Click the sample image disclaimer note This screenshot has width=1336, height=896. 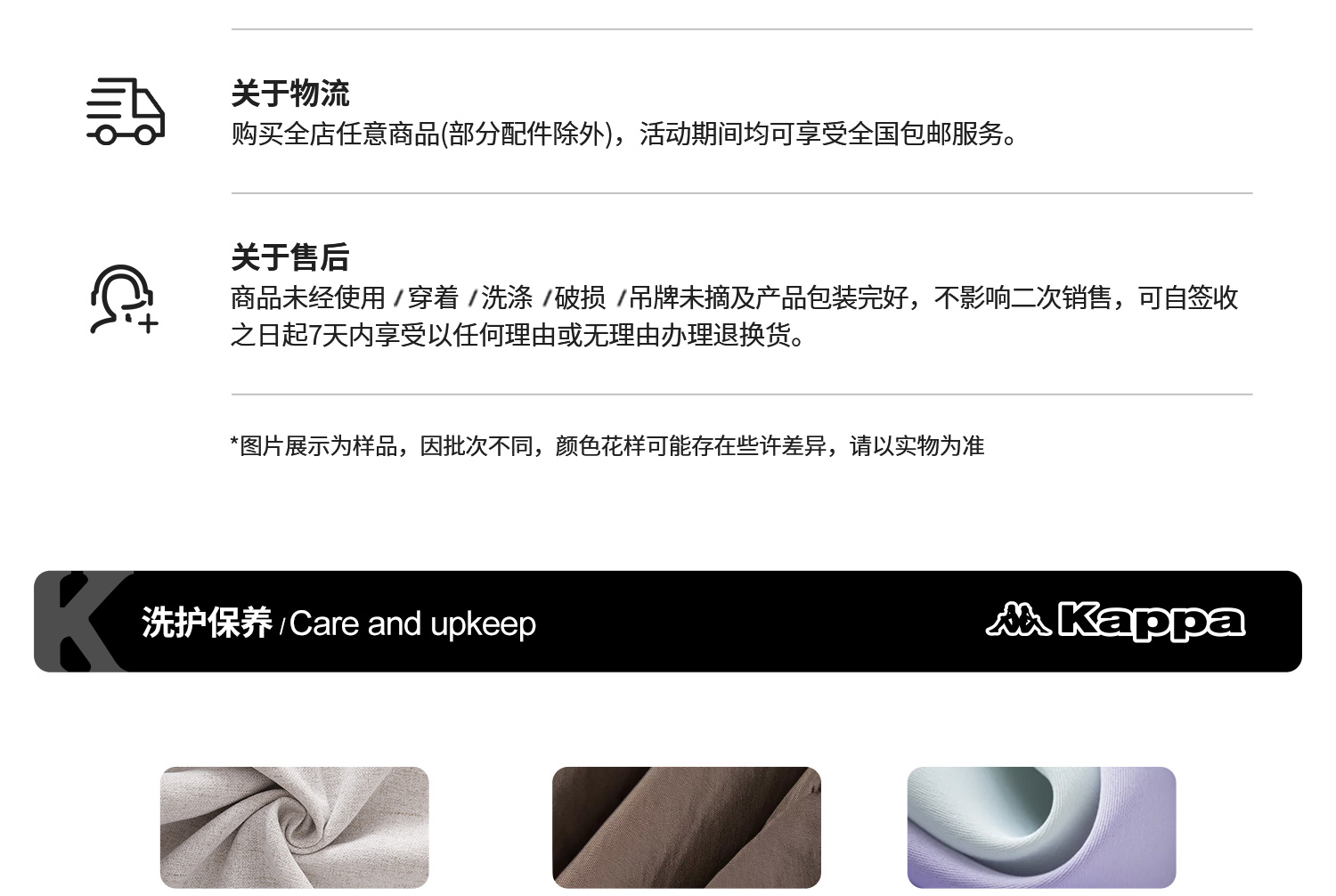(x=607, y=445)
